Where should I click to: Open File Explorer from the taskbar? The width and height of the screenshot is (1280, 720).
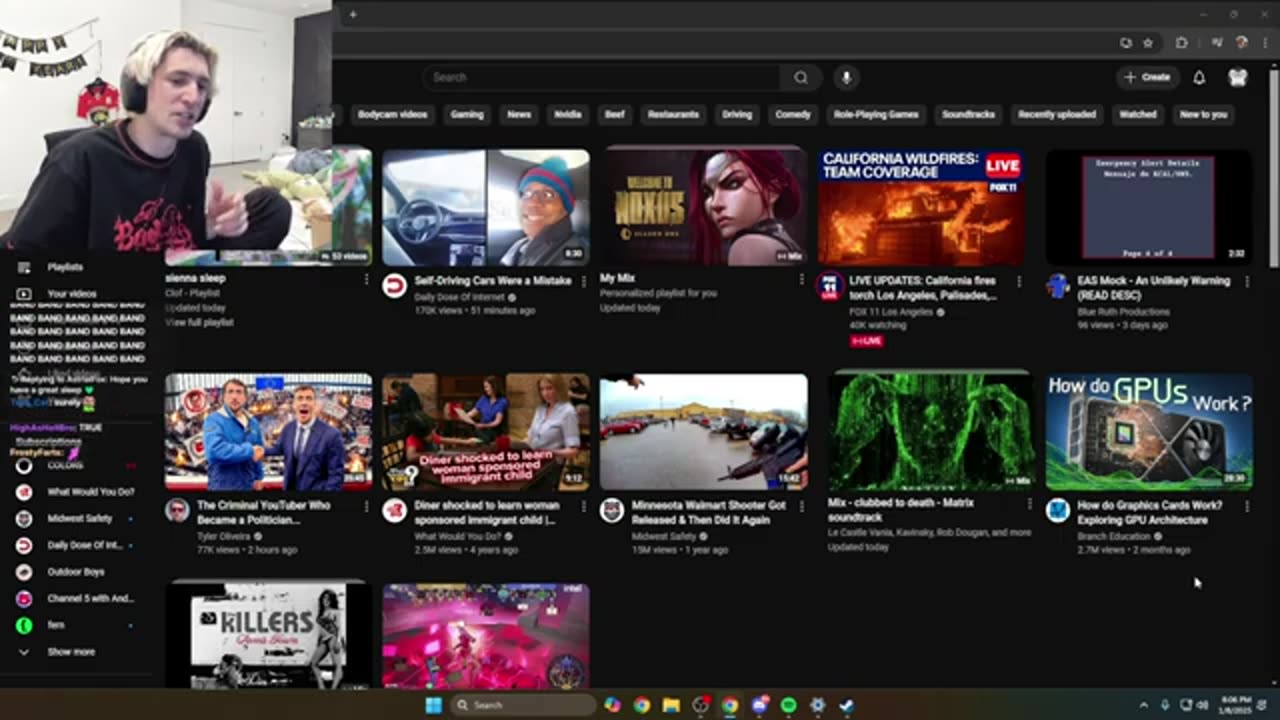pos(671,705)
